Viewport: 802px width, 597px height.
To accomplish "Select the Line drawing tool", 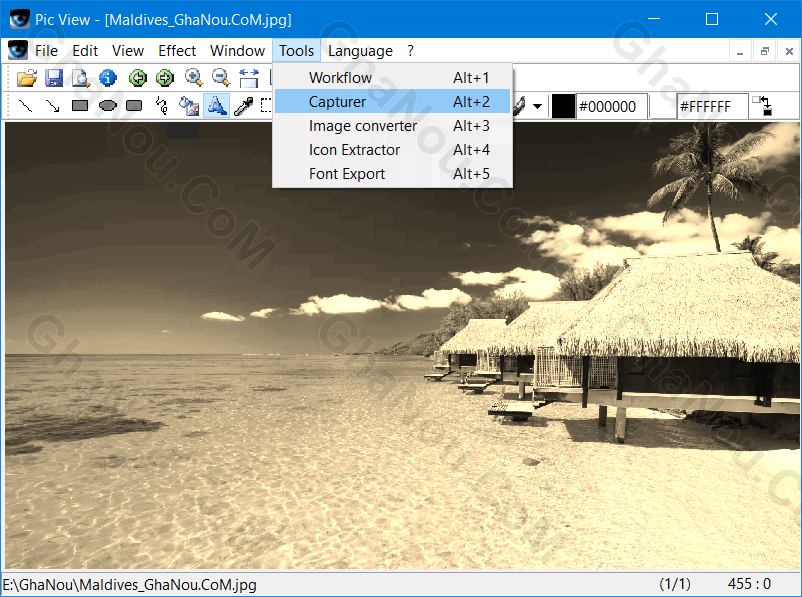I will [25, 106].
